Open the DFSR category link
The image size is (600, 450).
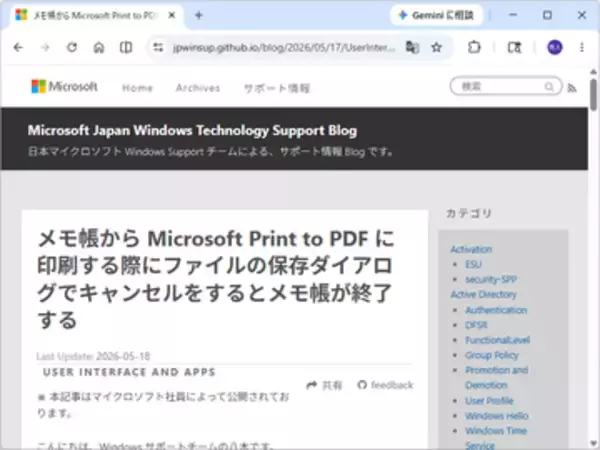(476, 325)
